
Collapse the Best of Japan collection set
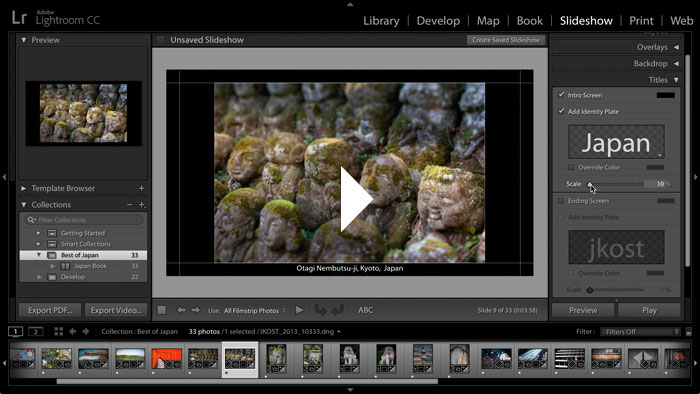point(39,255)
